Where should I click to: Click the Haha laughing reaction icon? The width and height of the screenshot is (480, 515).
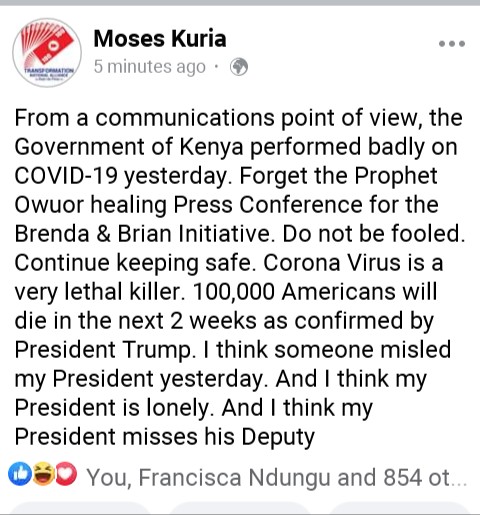(43, 475)
